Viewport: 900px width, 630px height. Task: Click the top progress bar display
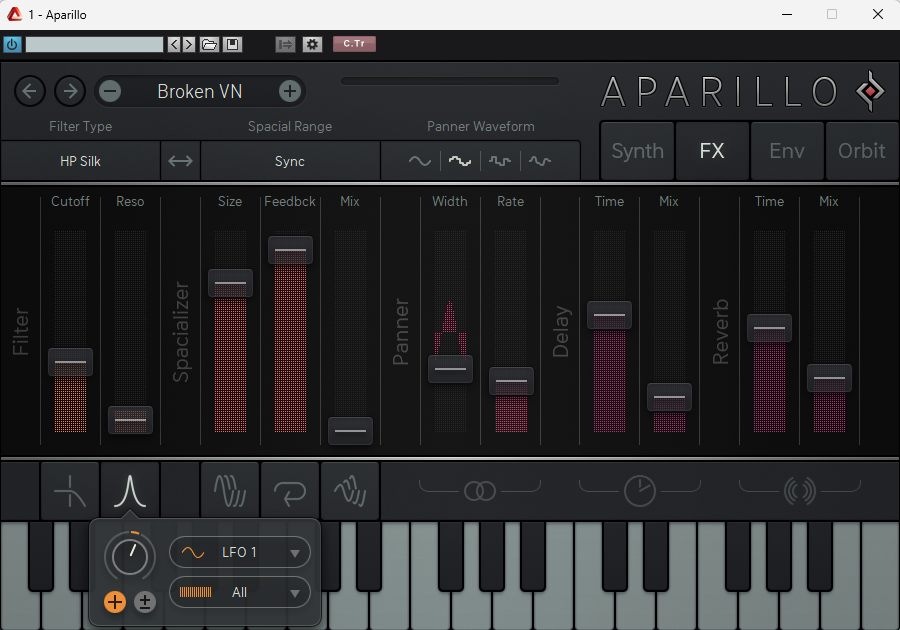pos(450,81)
